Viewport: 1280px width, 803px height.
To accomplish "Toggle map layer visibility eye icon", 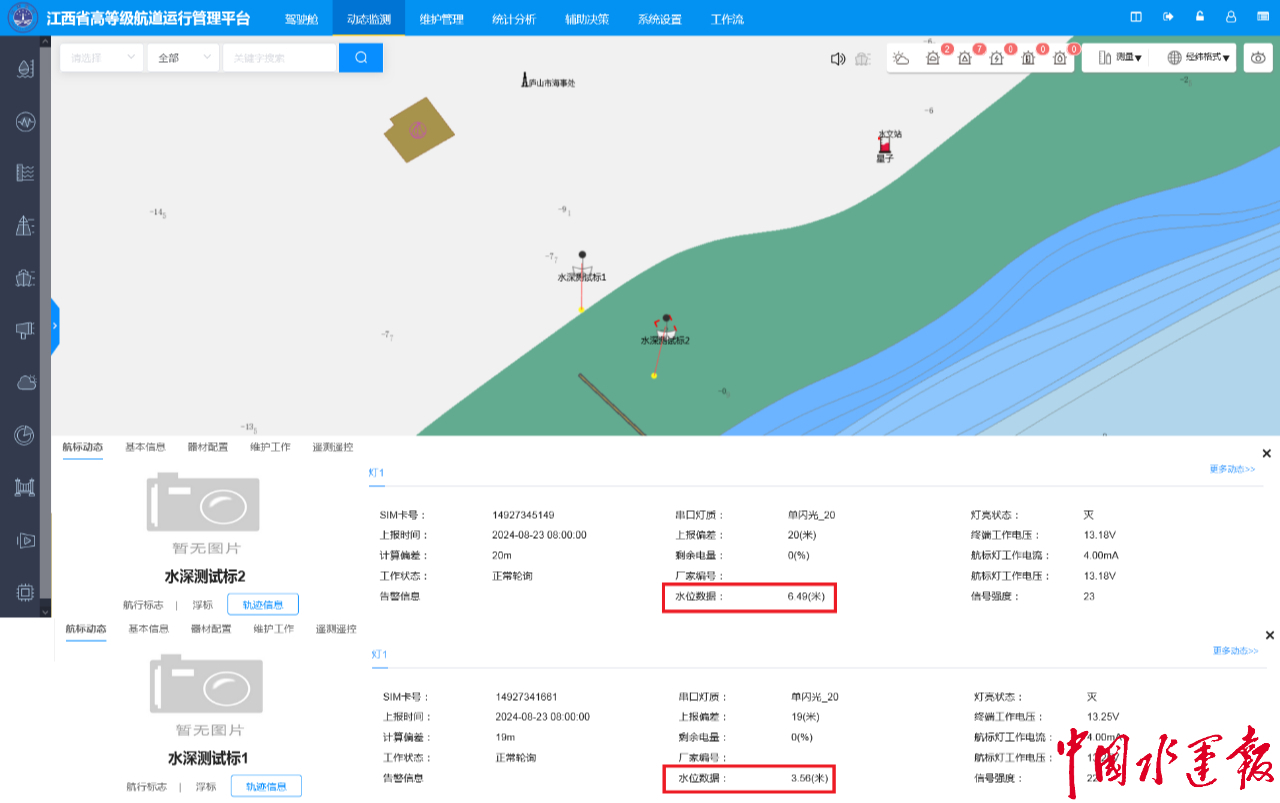I will point(1259,58).
